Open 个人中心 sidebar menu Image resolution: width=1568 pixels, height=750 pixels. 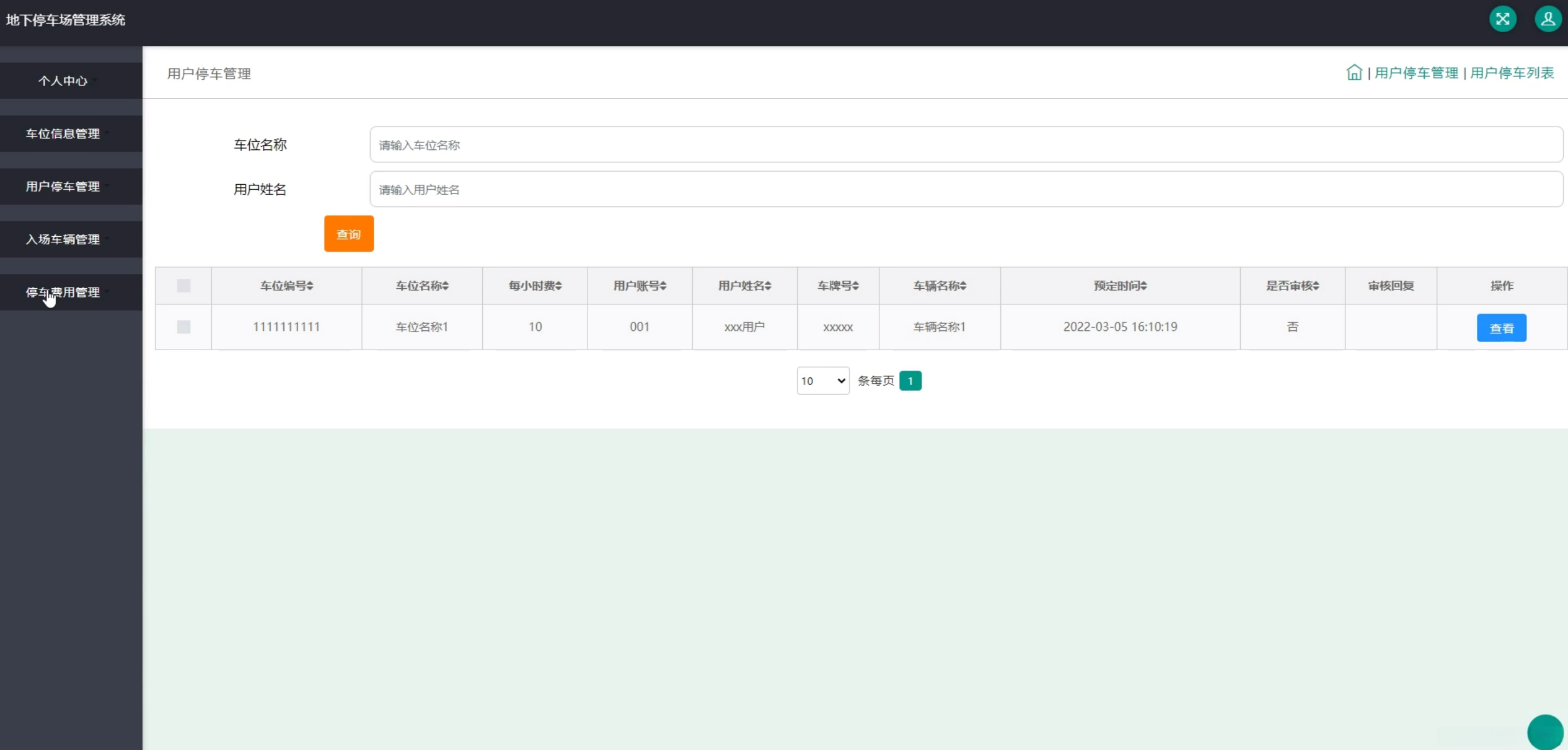pyautogui.click(x=63, y=81)
